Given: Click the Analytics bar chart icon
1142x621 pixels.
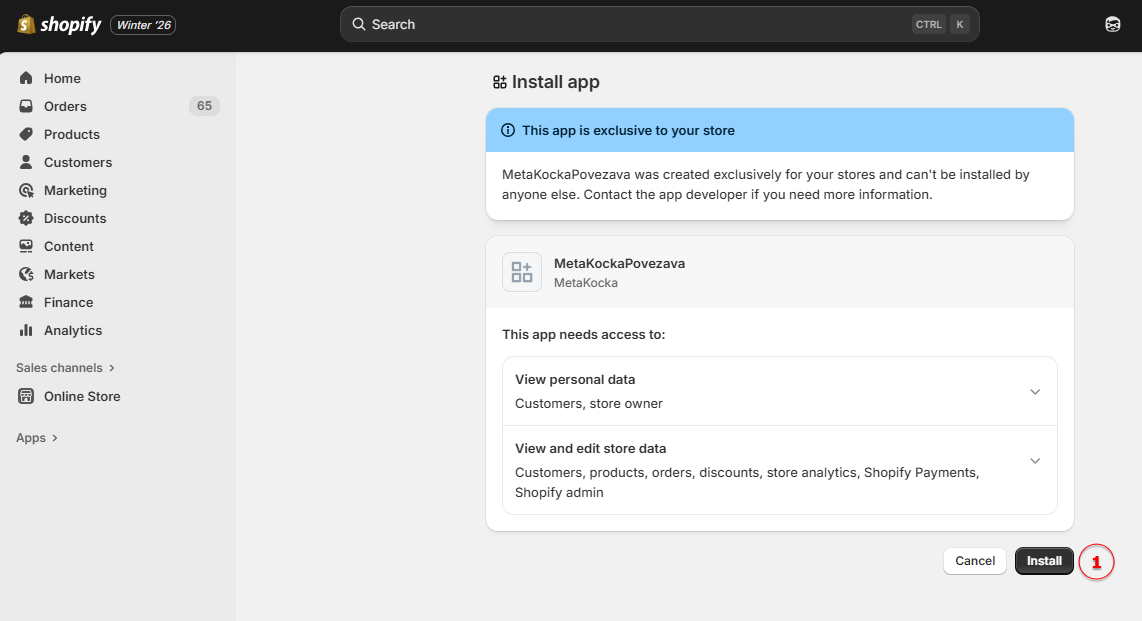Looking at the screenshot, I should [26, 331].
